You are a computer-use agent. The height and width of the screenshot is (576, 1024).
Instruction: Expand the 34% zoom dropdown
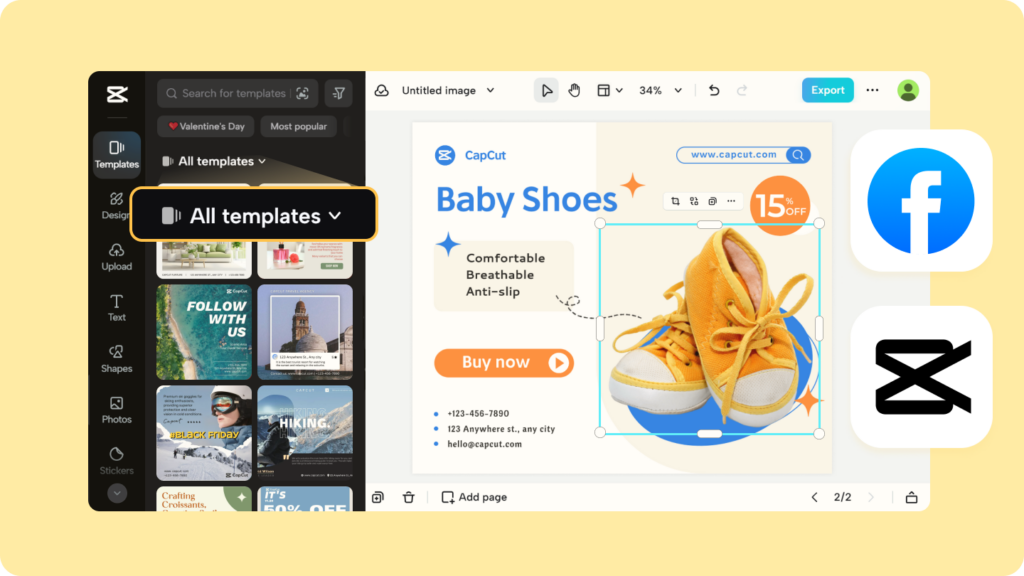point(660,90)
